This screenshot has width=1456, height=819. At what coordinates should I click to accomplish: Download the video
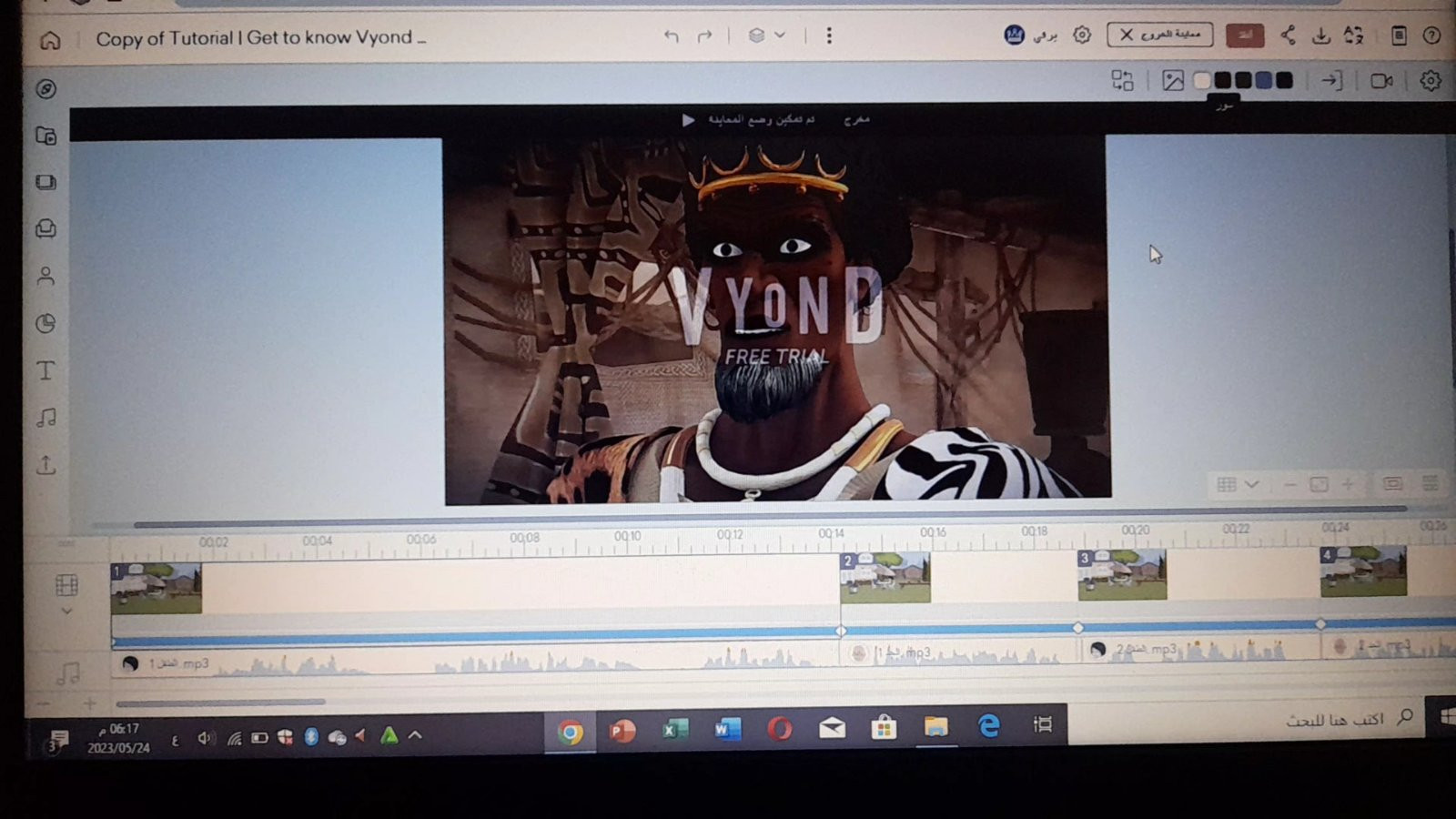click(x=1320, y=35)
